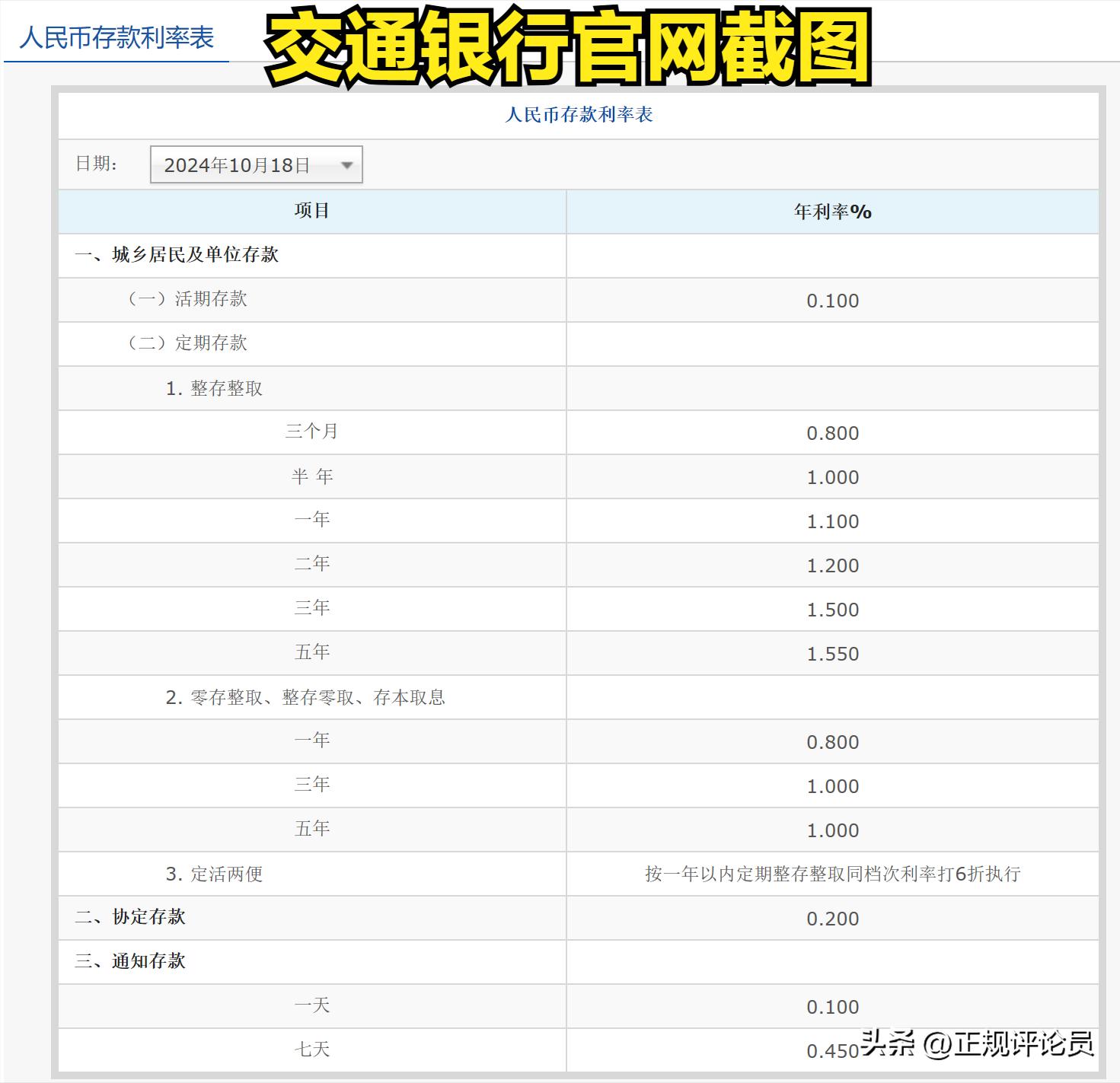
Task: Click the 通知存款 section heading
Action: (x=130, y=961)
